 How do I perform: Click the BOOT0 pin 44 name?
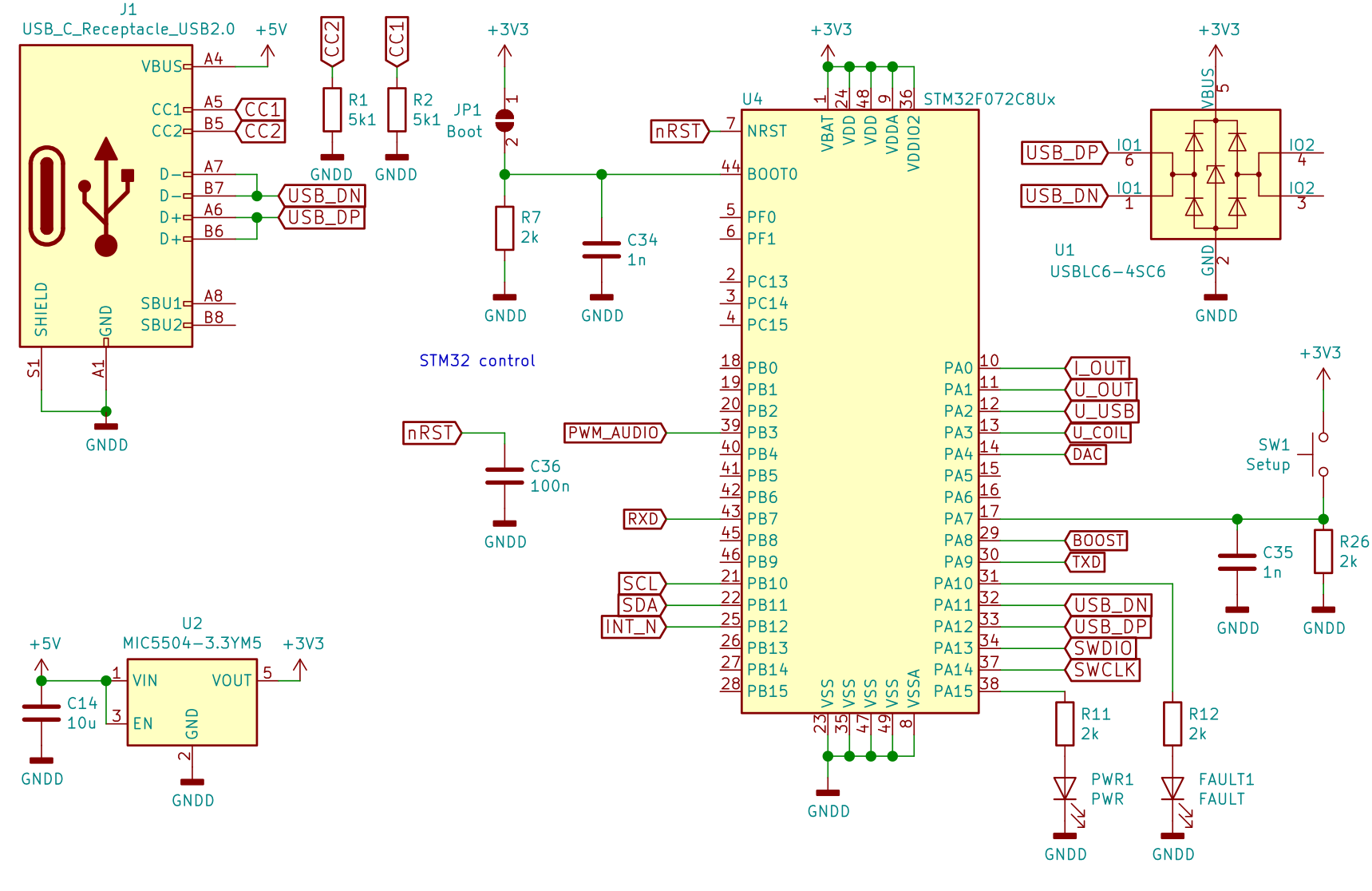[x=772, y=174]
